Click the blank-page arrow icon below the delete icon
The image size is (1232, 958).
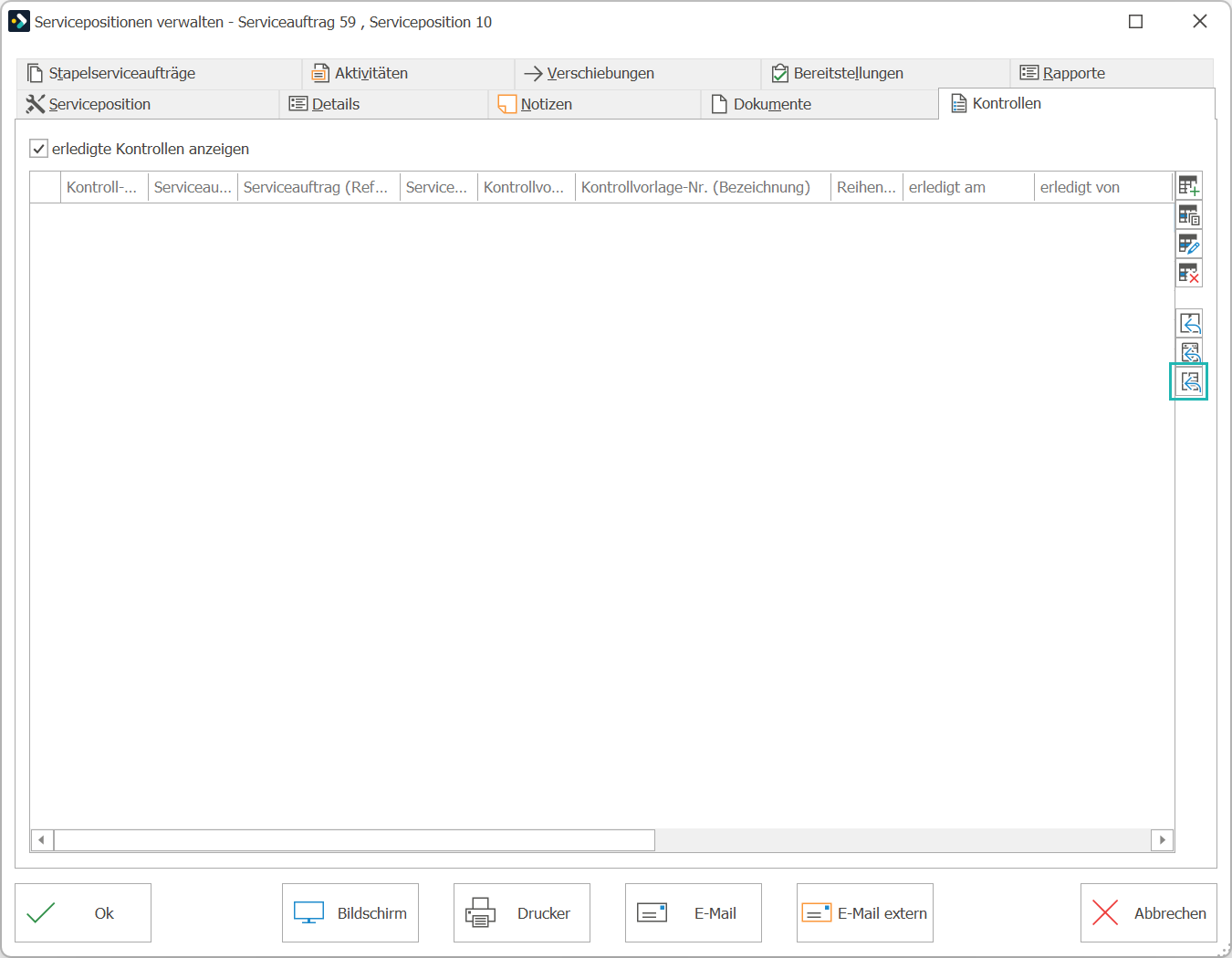[1189, 323]
